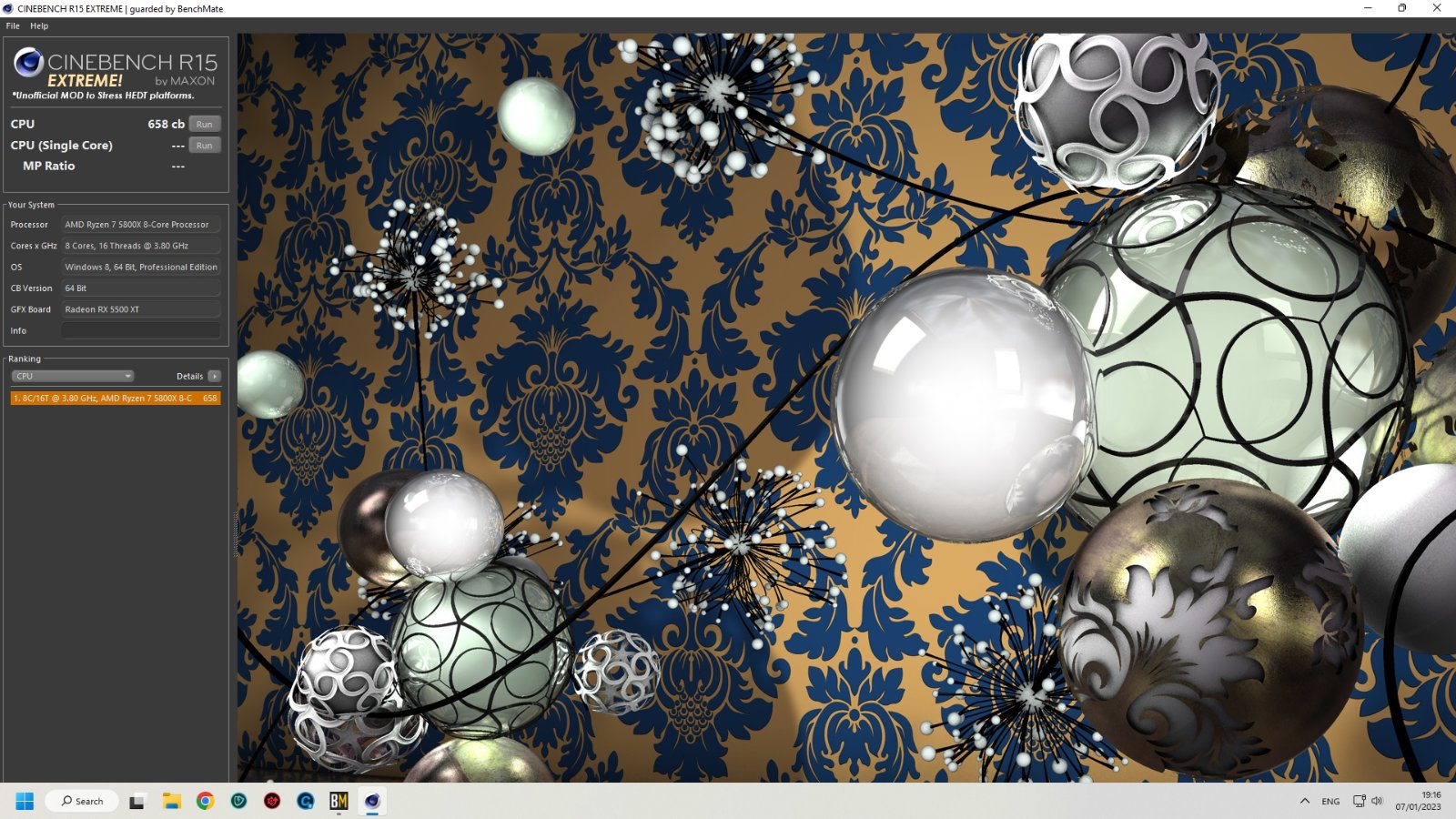Click the GFX Board Radeon RX 5500 XT field
This screenshot has width=1456, height=819.
(x=141, y=309)
